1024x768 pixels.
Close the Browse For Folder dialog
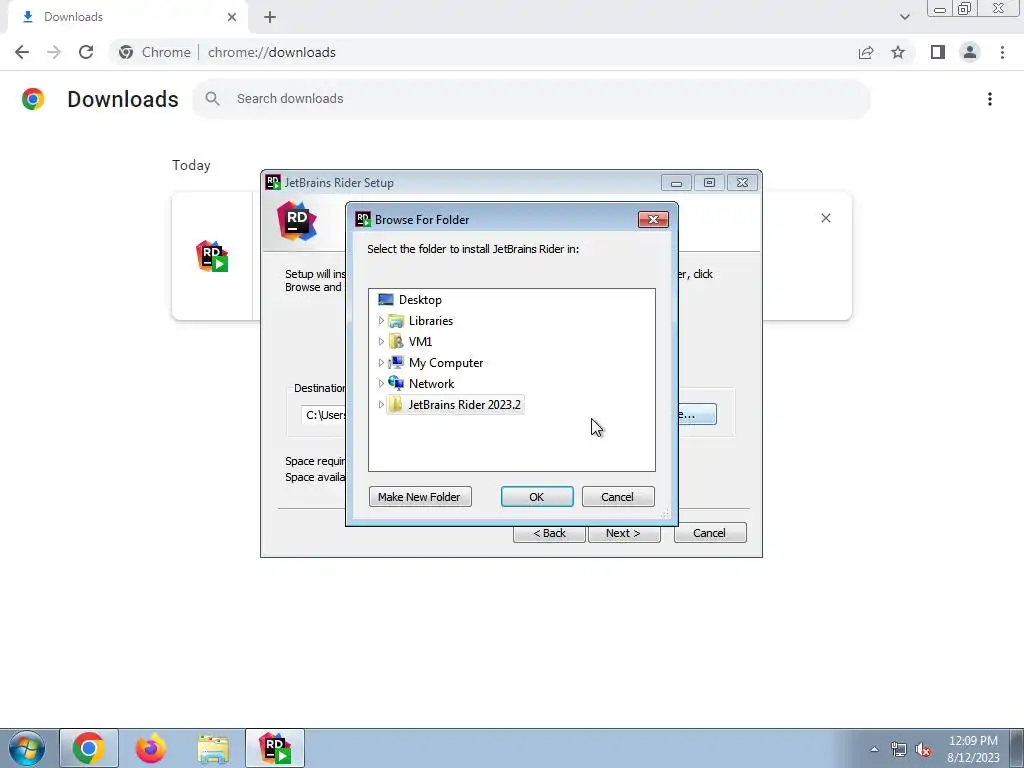click(x=653, y=219)
